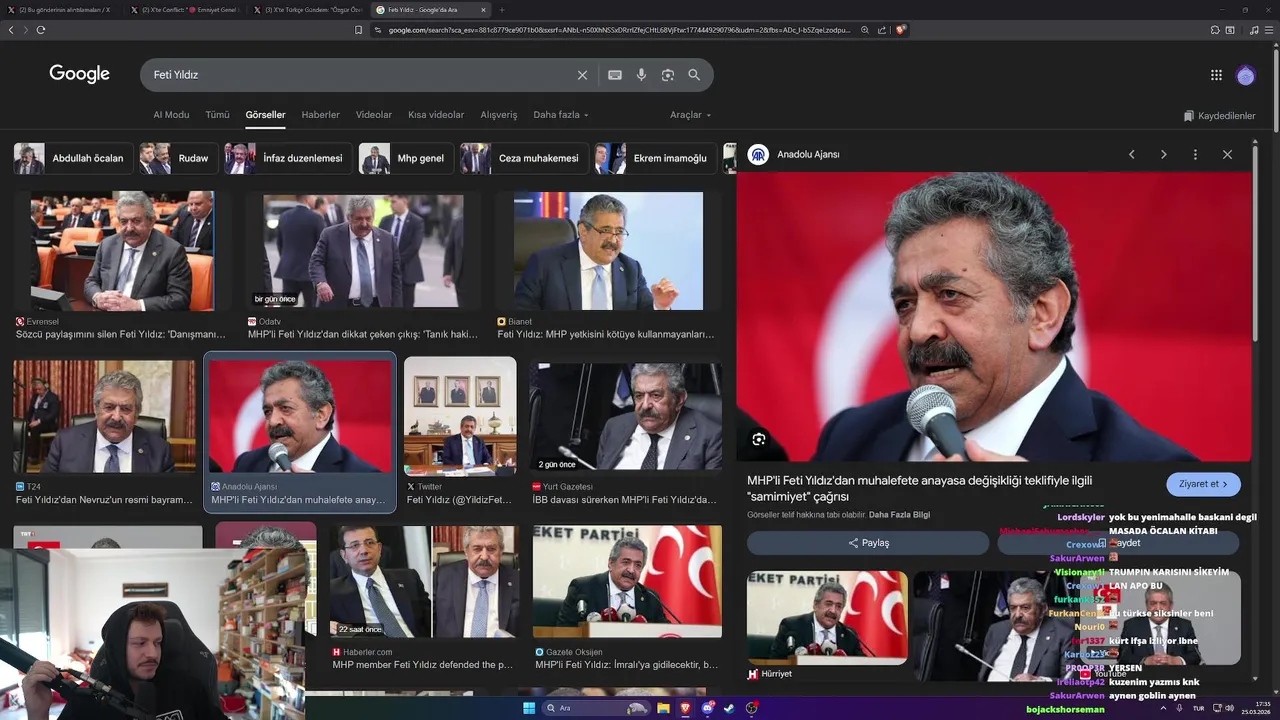Start voice search with the microphone
The image size is (1280, 720).
pyautogui.click(x=641, y=75)
